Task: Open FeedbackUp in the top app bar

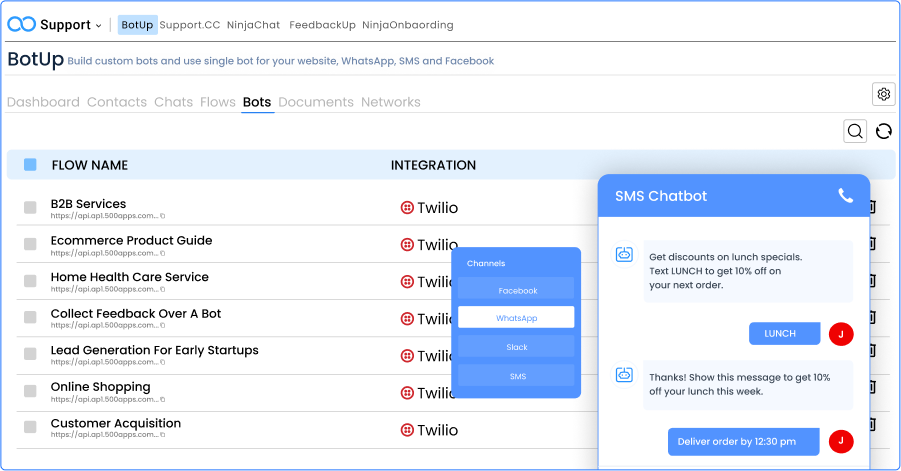Action: [322, 25]
